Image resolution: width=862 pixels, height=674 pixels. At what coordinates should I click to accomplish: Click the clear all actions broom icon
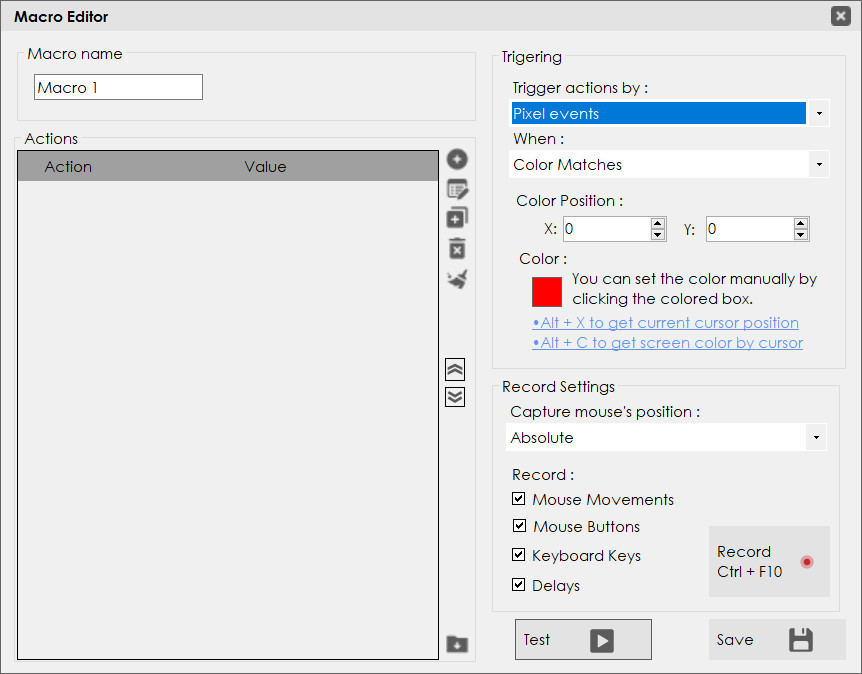(x=457, y=279)
